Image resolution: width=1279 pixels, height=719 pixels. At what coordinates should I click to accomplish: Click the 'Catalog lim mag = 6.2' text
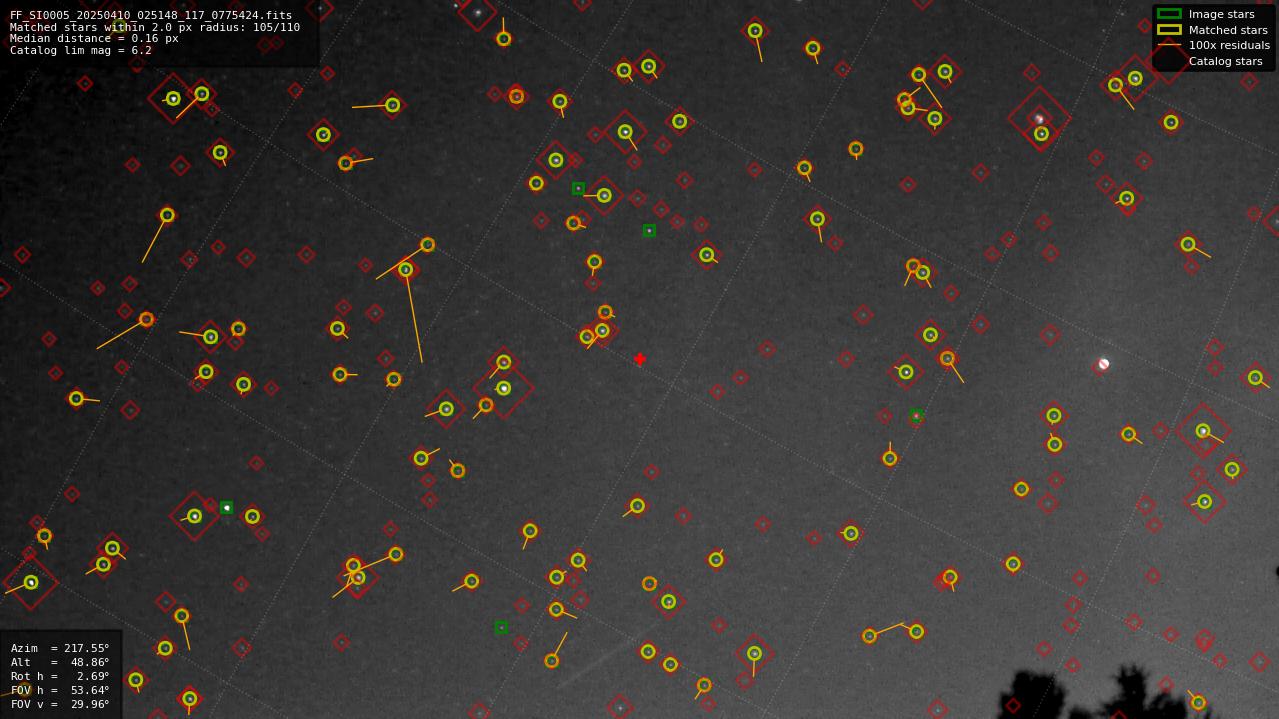[x=81, y=50]
